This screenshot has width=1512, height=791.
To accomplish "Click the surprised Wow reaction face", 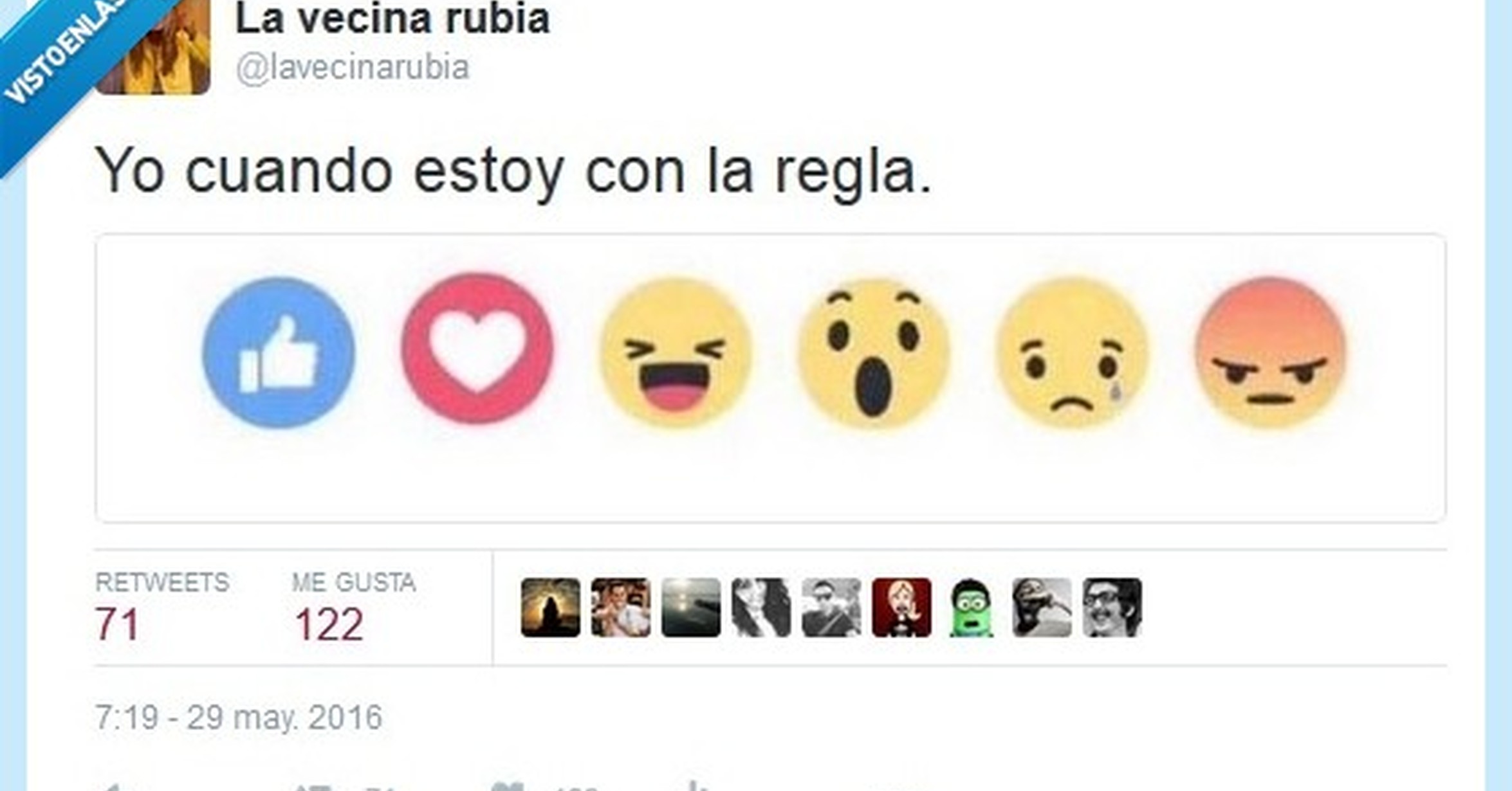I will coord(874,353).
